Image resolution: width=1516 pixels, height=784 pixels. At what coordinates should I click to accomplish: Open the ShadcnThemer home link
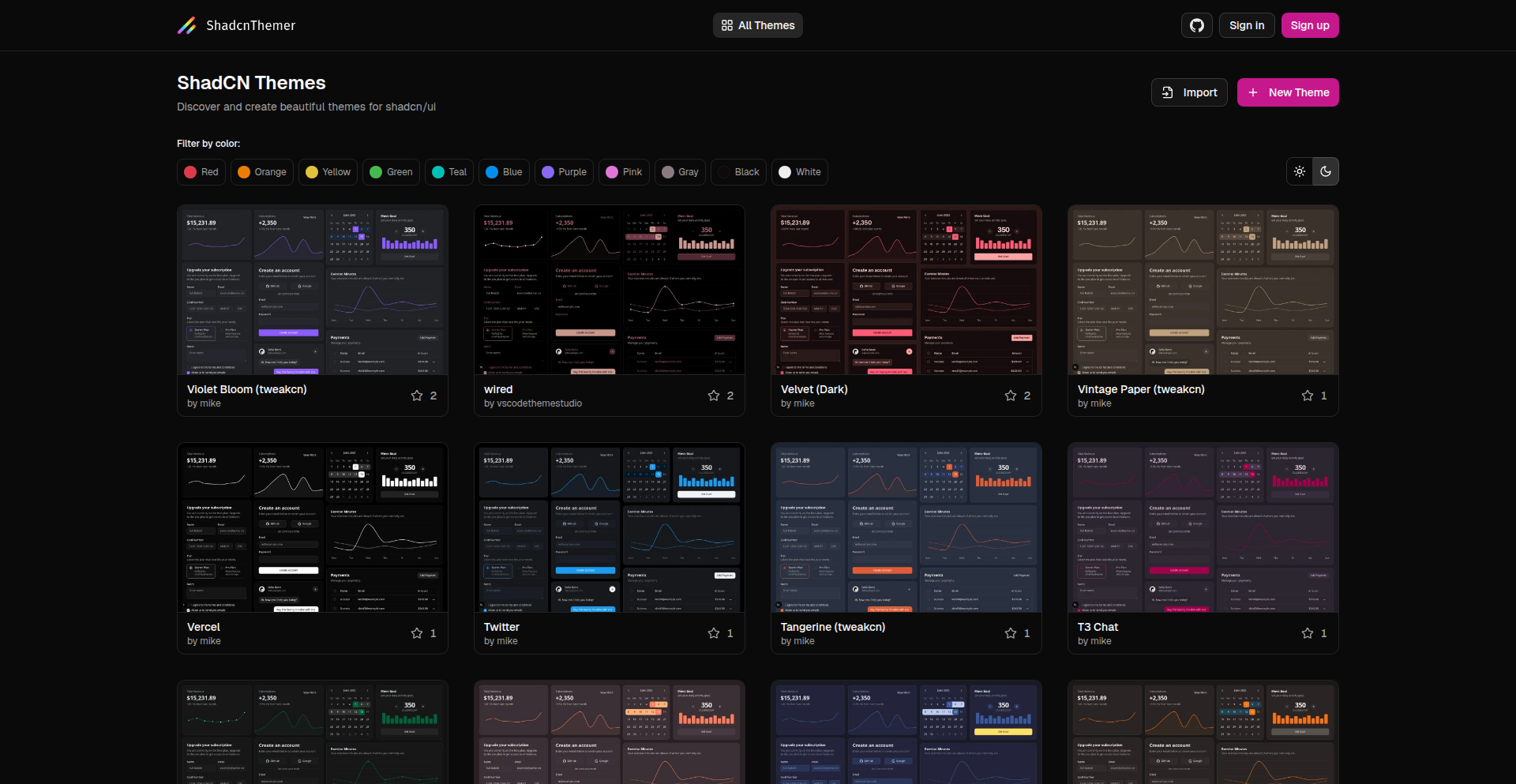click(237, 25)
